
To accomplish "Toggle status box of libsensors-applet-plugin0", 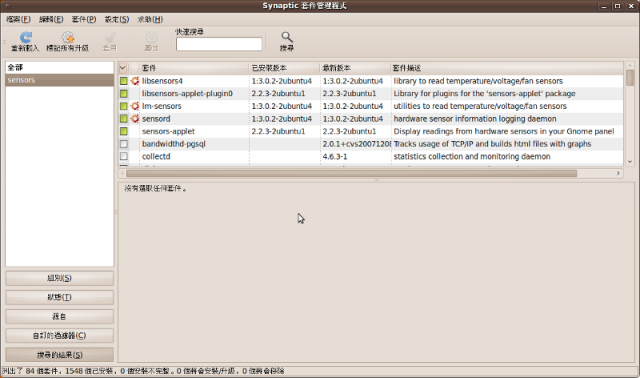I will (x=124, y=93).
